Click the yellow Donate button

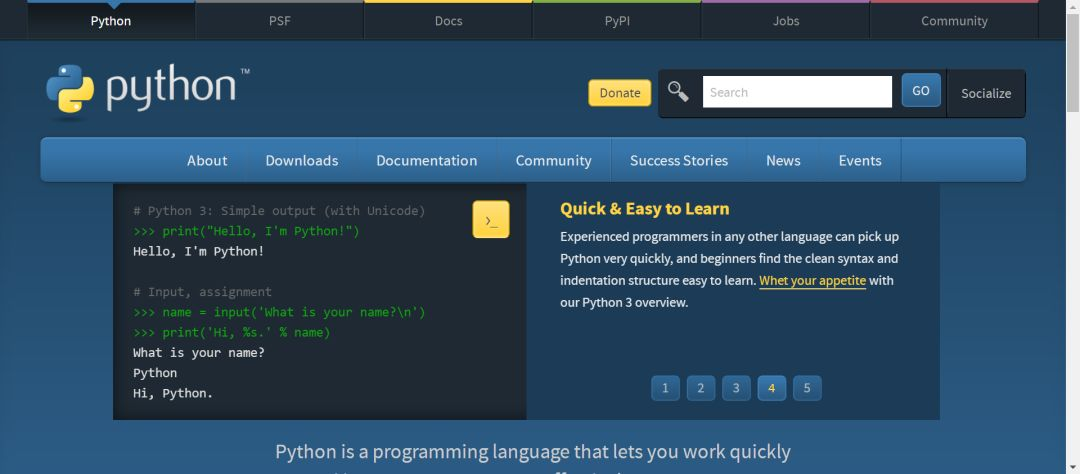coord(620,93)
